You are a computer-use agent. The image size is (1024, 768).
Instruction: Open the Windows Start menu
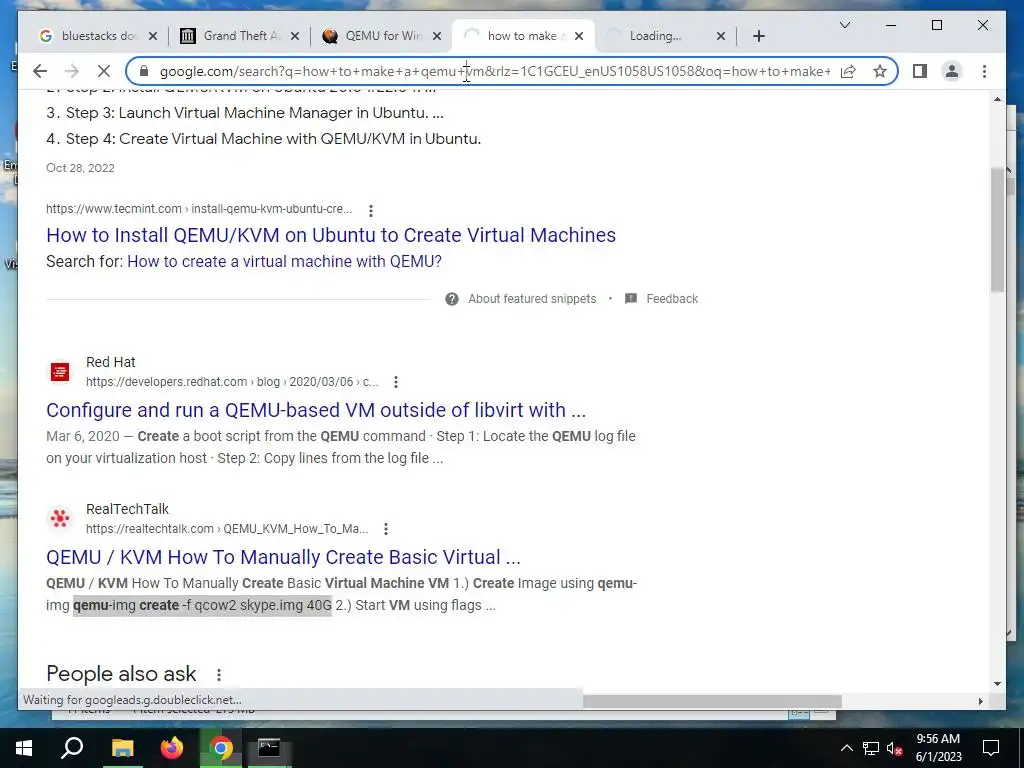24,748
